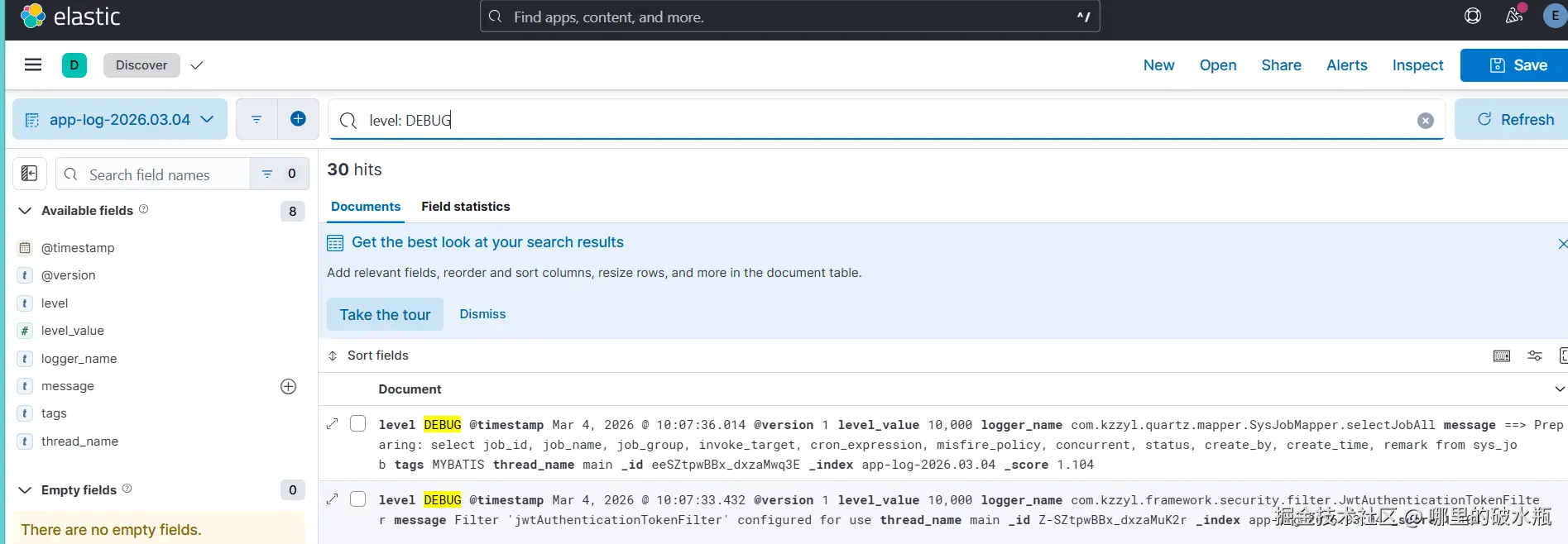The width and height of the screenshot is (1568, 544).
Task: Dismiss the search results tour callout
Action: [482, 314]
